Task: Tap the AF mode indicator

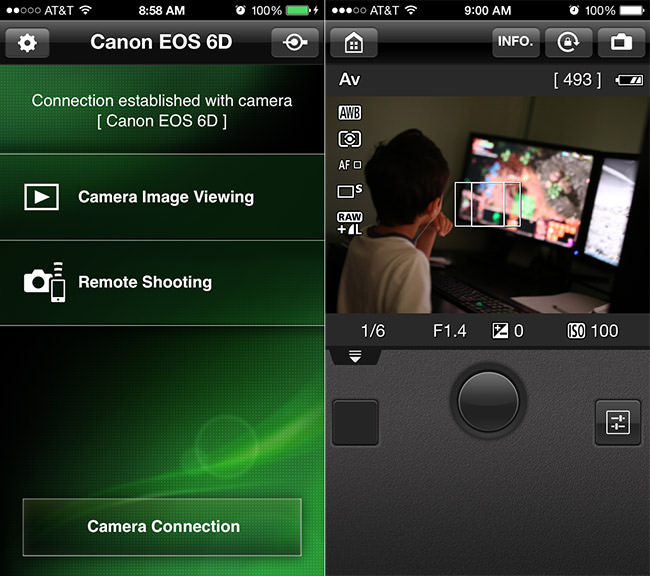Action: (350, 165)
